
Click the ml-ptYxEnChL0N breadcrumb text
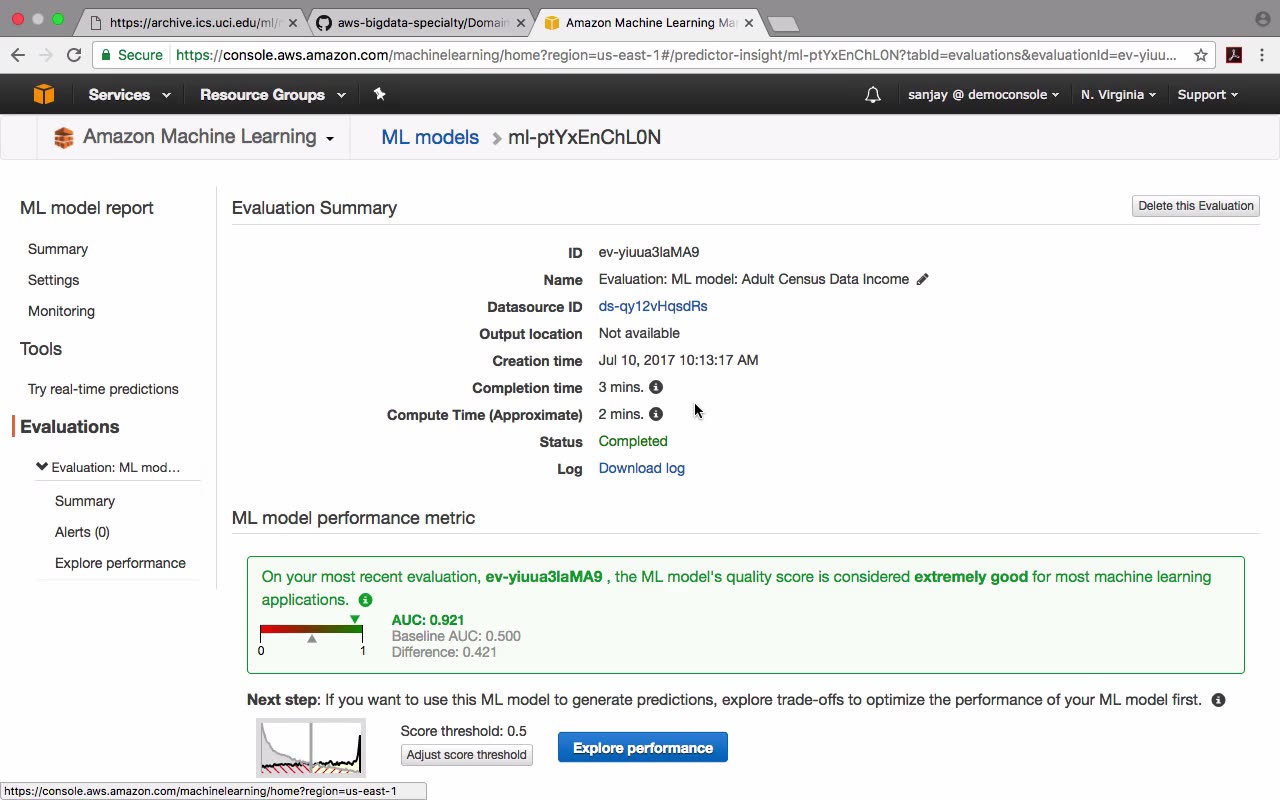pyautogui.click(x=585, y=137)
